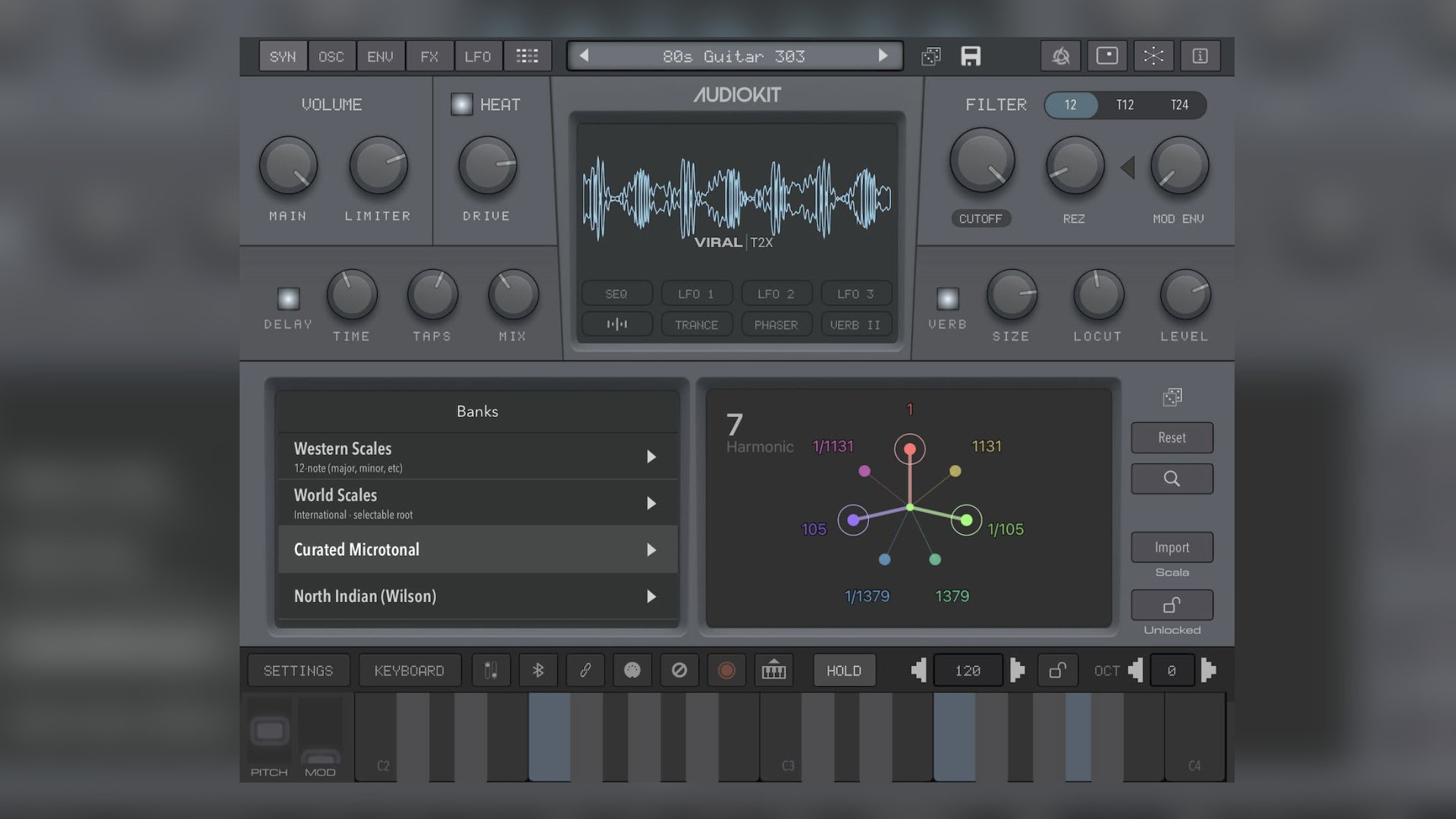This screenshot has width=1456, height=819.
Task: Open the SETTINGS panel
Action: coord(298,670)
